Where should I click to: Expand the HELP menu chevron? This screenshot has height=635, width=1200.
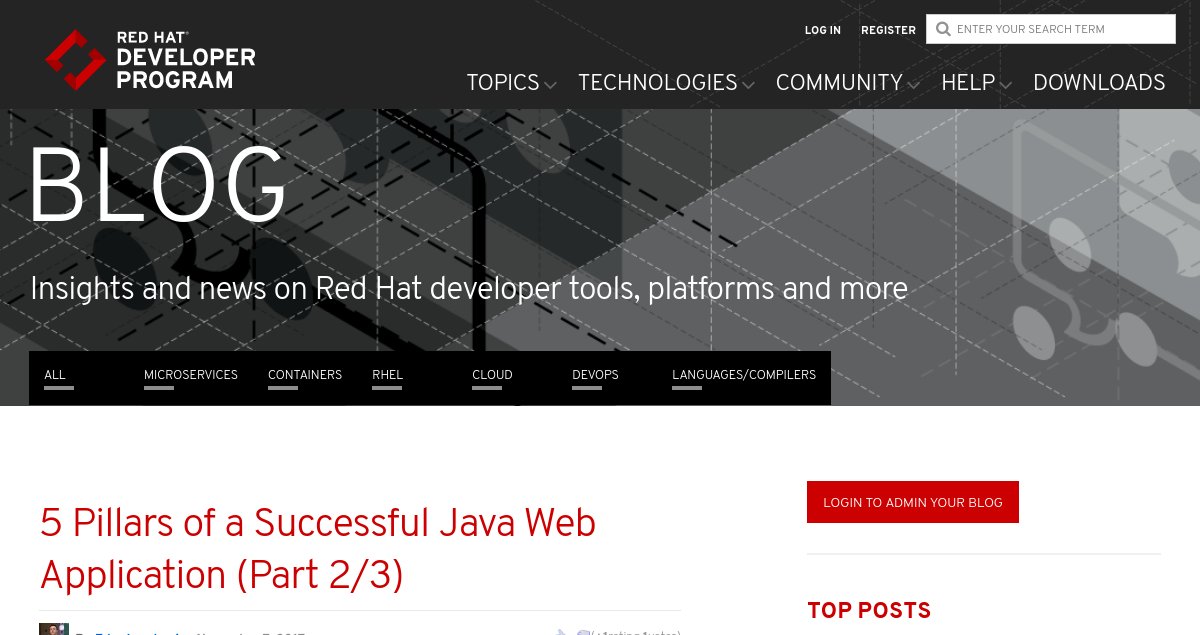coord(1008,86)
